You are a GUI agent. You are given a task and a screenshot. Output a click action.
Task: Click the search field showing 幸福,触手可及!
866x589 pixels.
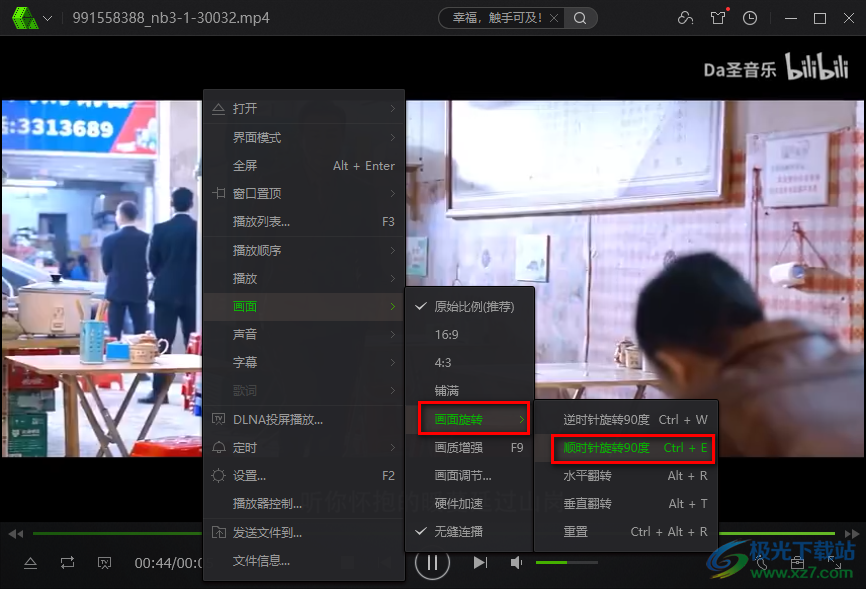pos(497,18)
